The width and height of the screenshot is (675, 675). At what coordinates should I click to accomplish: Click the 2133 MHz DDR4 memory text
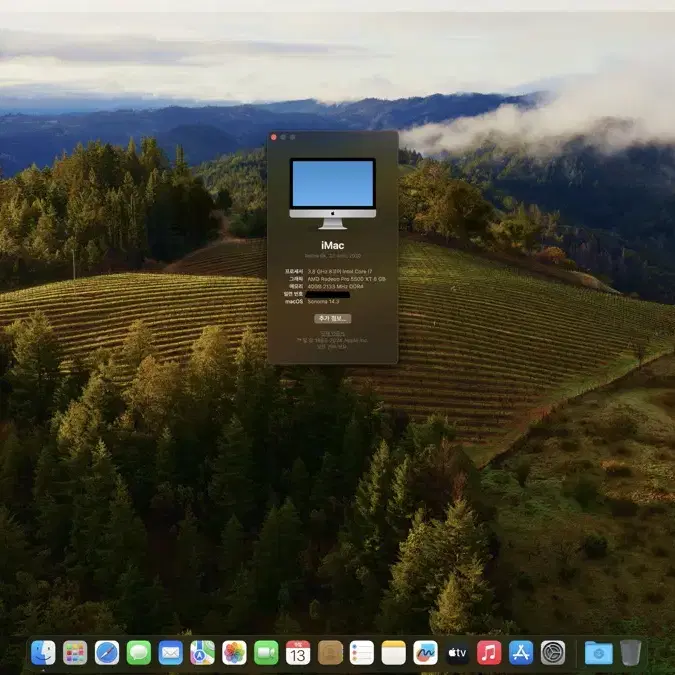tap(335, 286)
